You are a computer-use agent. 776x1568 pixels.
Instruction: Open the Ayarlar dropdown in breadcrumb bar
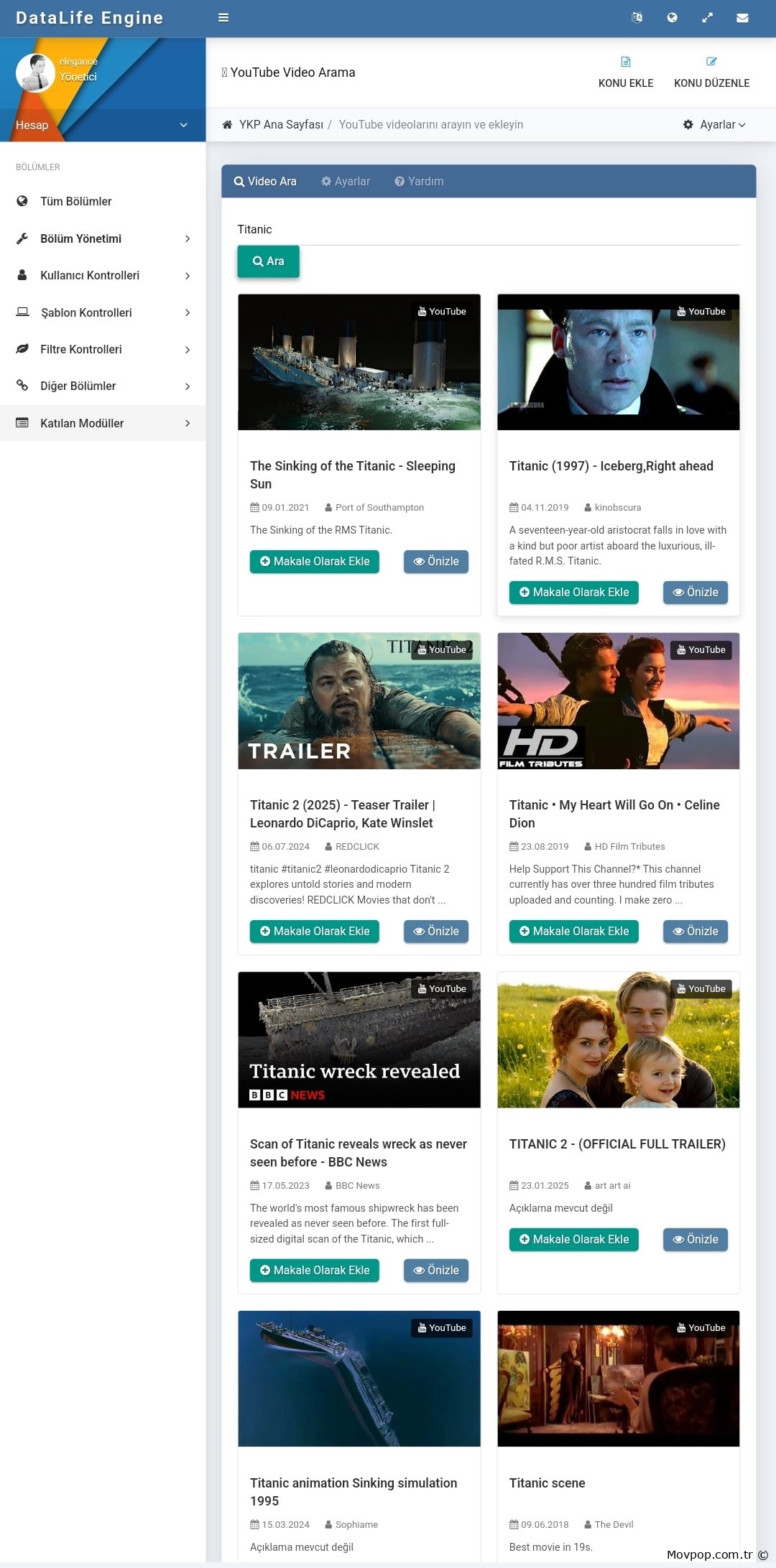[x=714, y=124]
